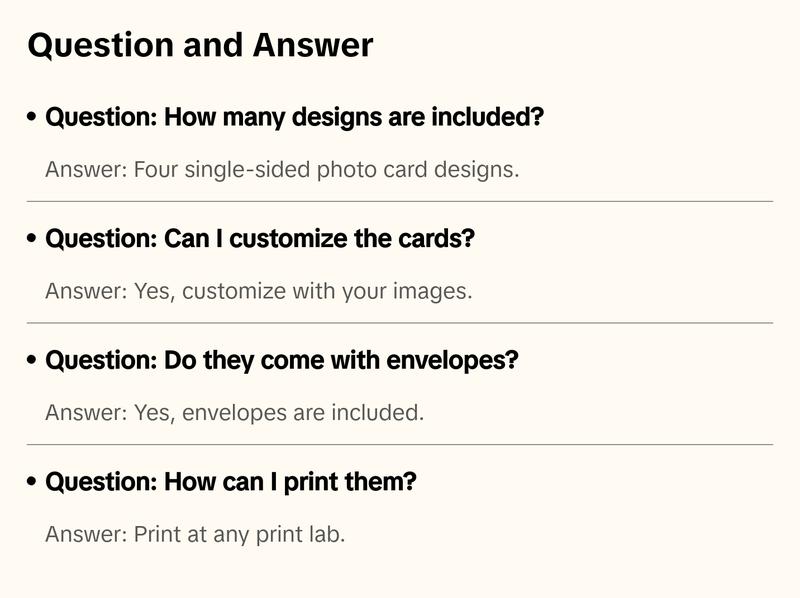Expand the "Do they come with envelopes?" question
The width and height of the screenshot is (800, 598).
coord(282,360)
